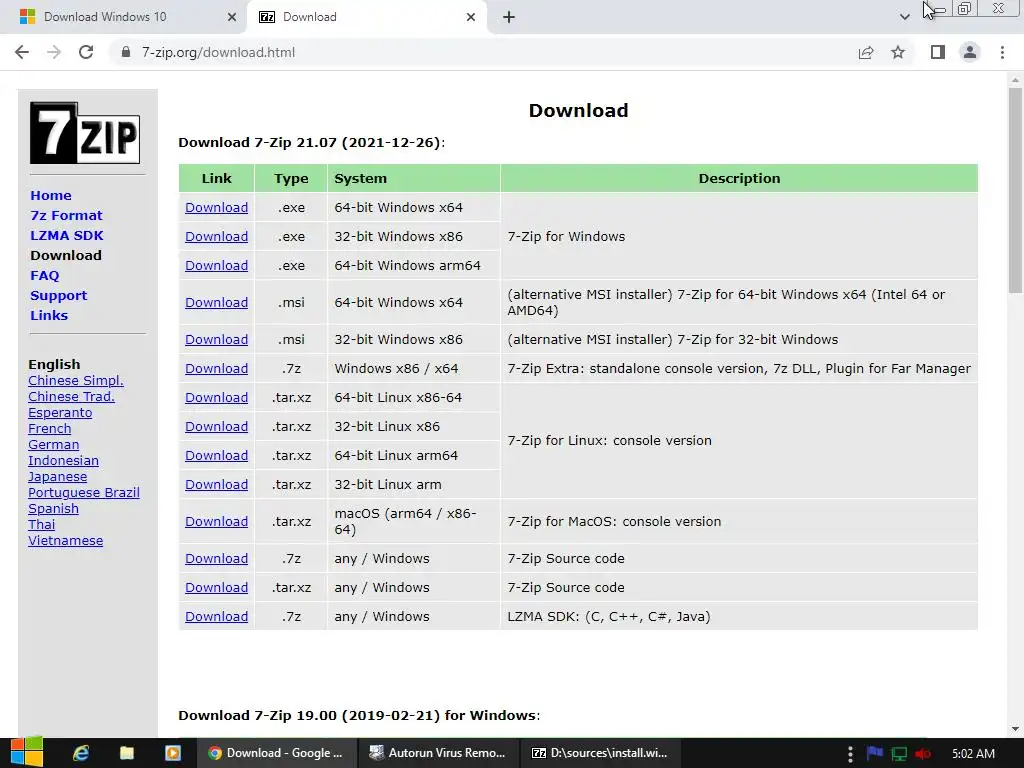
Task: Open the LZMA SDK sidebar link
Action: tap(67, 235)
